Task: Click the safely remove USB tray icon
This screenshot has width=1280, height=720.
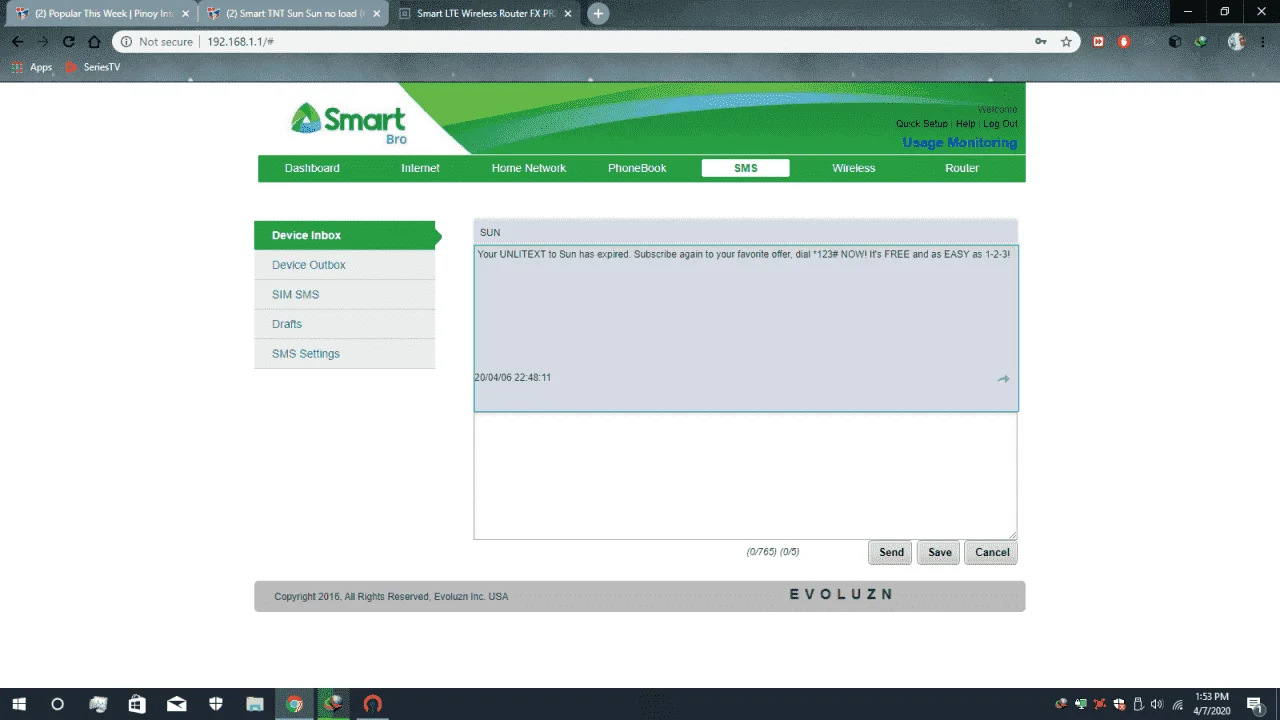Action: [x=1138, y=704]
